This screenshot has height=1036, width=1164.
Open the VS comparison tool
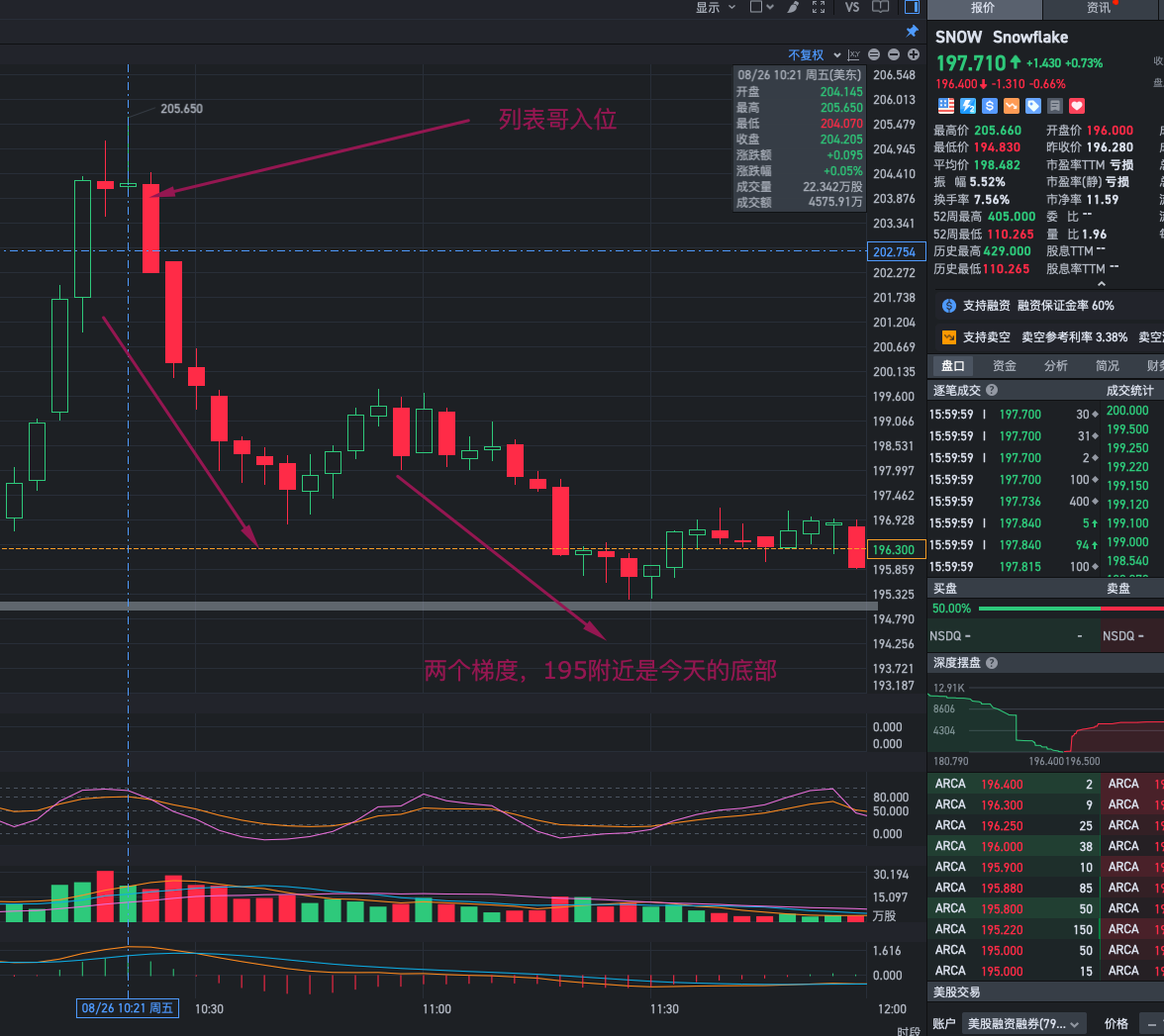click(851, 8)
